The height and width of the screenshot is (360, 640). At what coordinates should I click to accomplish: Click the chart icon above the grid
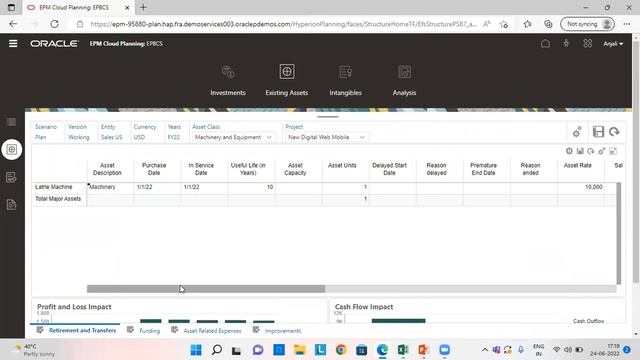click(580, 151)
